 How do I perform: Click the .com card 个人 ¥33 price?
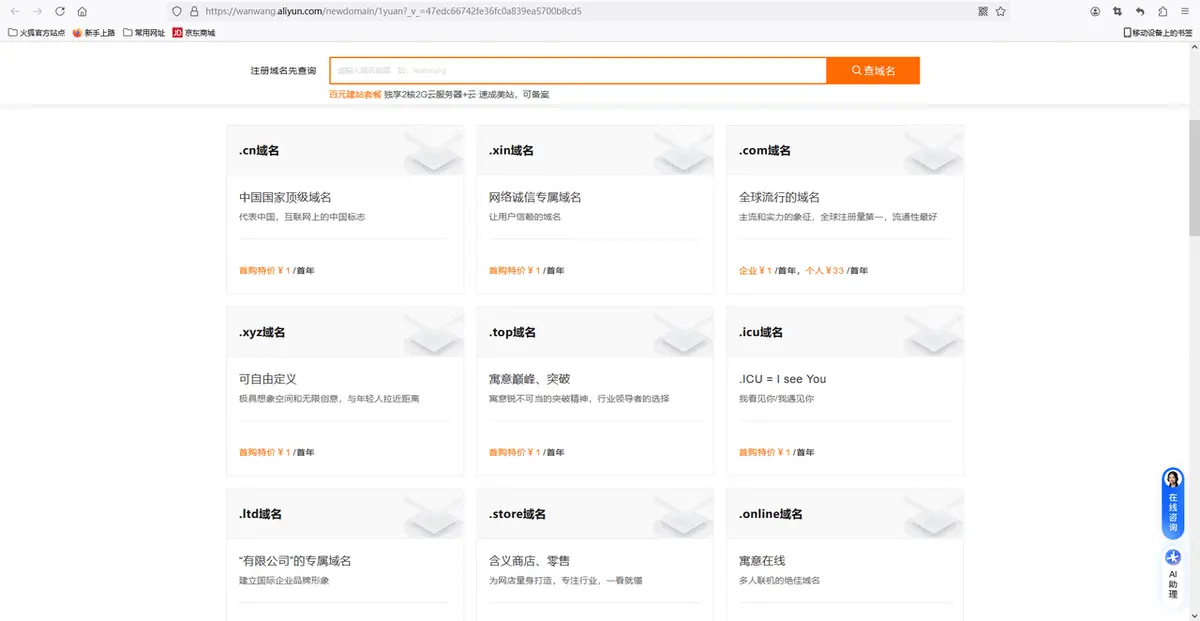coord(825,271)
